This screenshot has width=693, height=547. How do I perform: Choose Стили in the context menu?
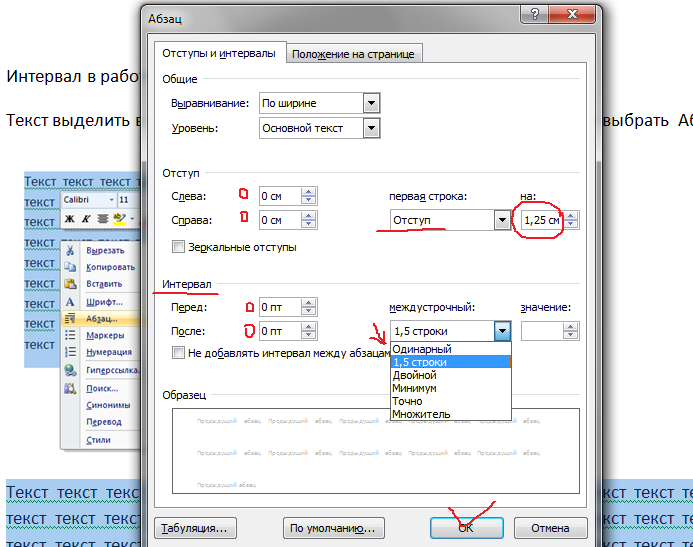click(98, 440)
